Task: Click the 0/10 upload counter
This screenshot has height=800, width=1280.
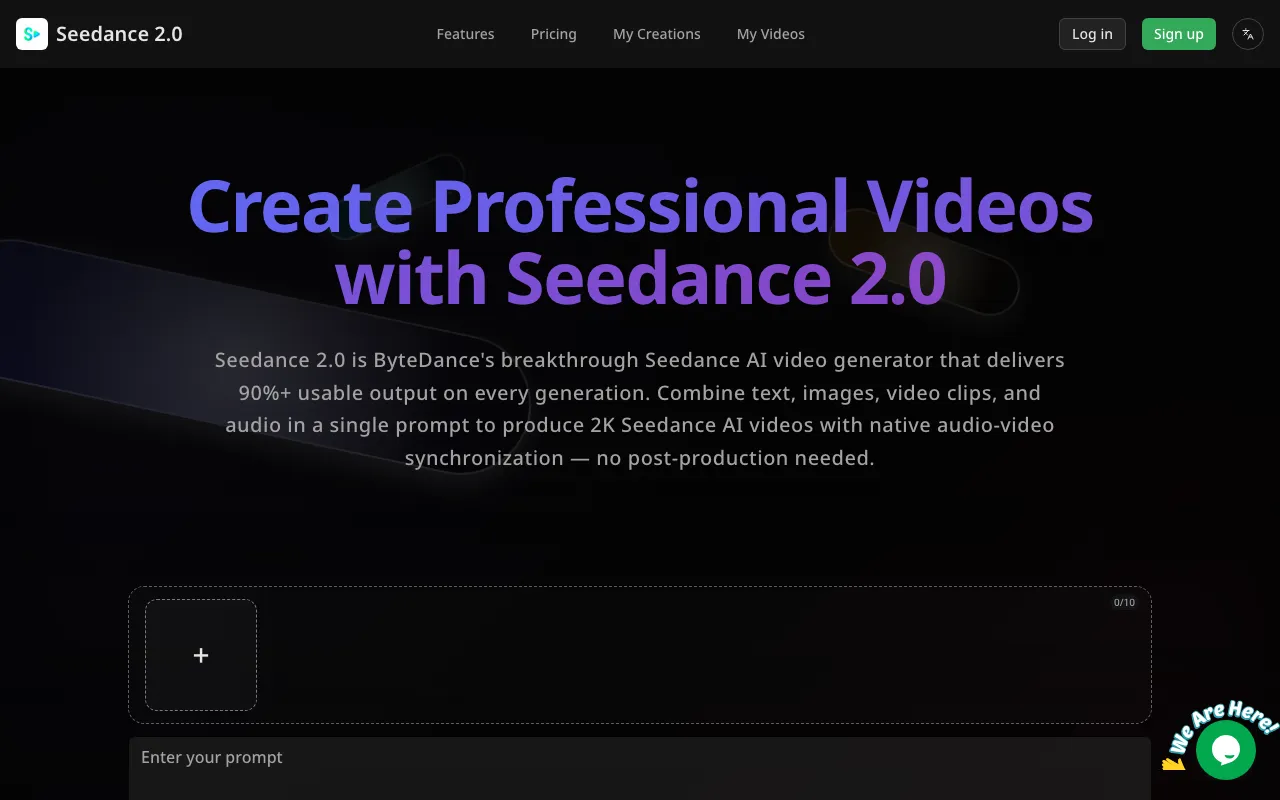Action: click(1125, 603)
